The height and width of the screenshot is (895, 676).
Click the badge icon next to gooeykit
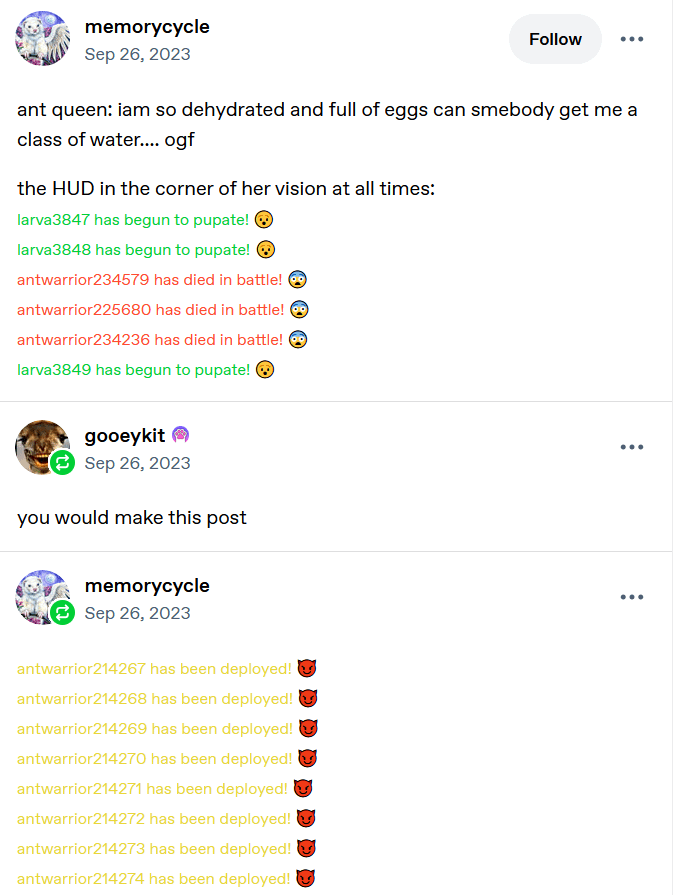coord(181,435)
